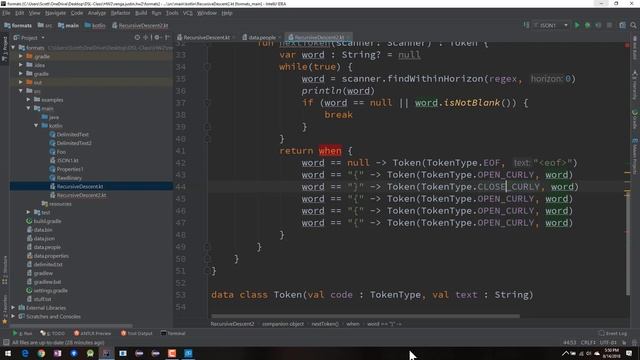This screenshot has height=360, width=640.
Task: Click Project panel horizontal scrollbar
Action: (71, 326)
